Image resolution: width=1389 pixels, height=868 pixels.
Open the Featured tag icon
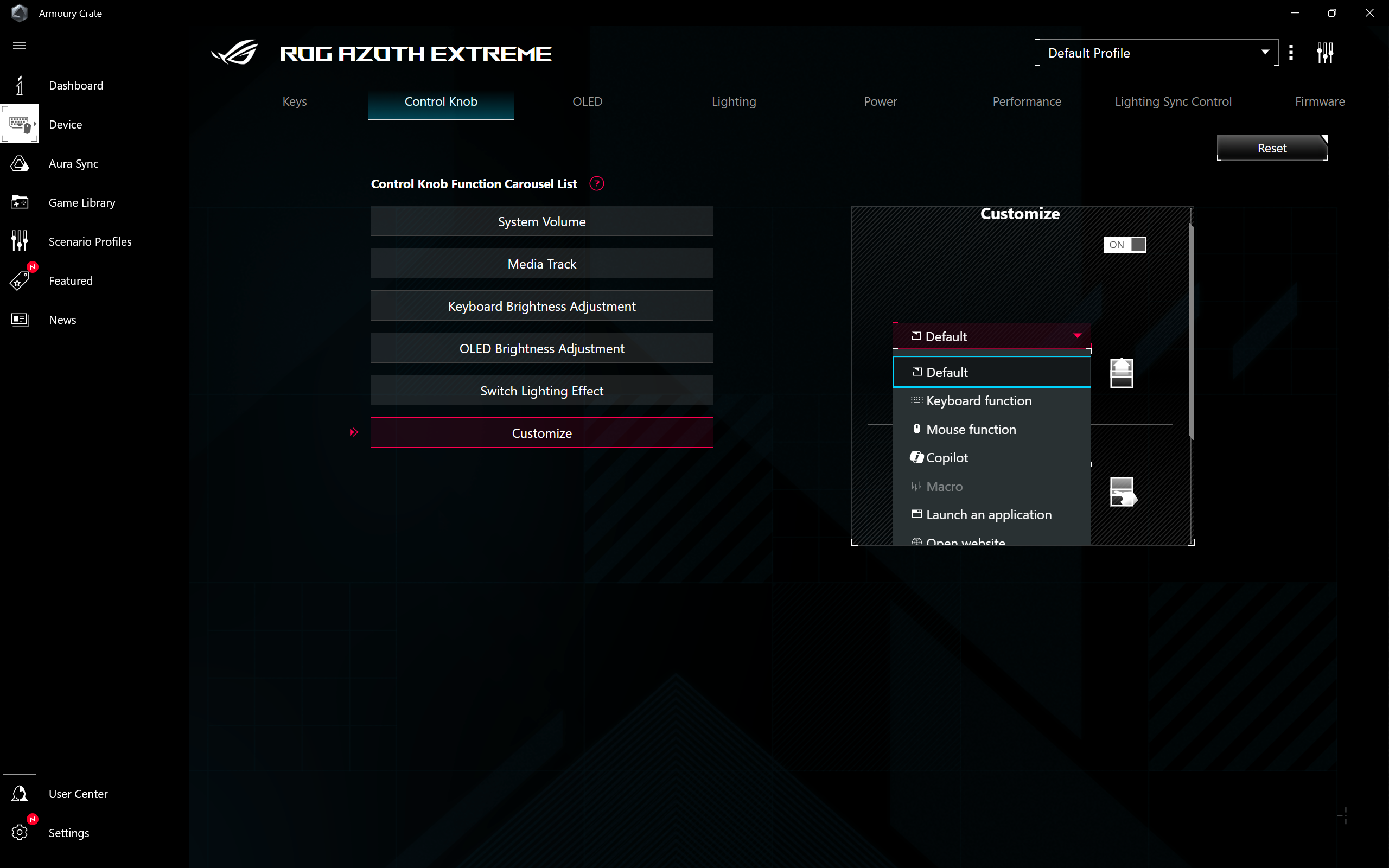[x=20, y=280]
